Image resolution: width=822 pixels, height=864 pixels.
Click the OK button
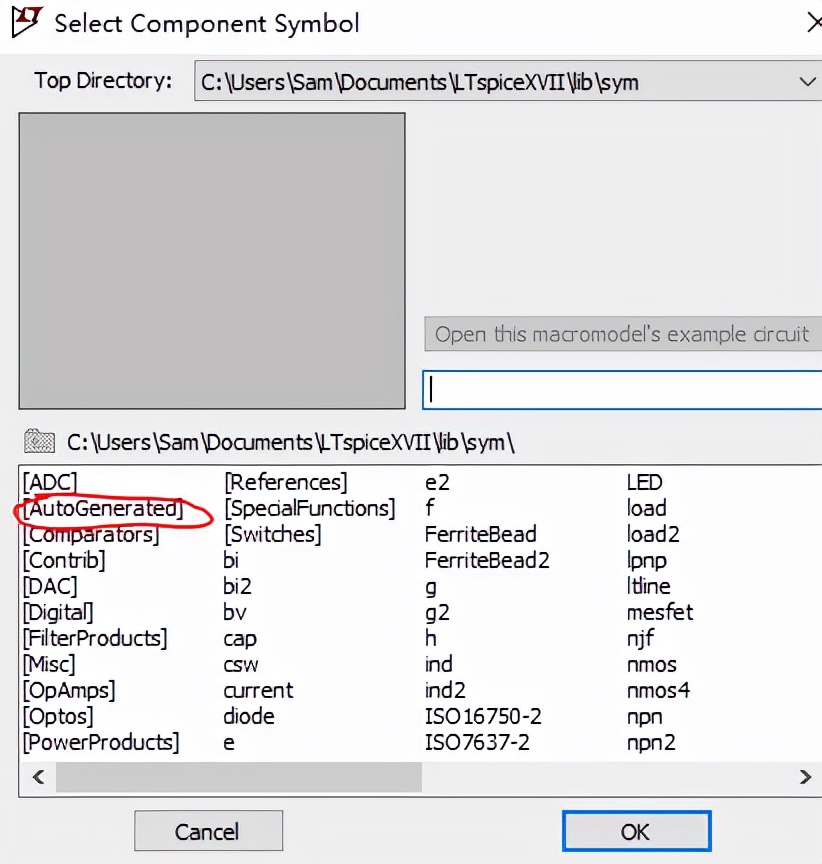coord(636,831)
